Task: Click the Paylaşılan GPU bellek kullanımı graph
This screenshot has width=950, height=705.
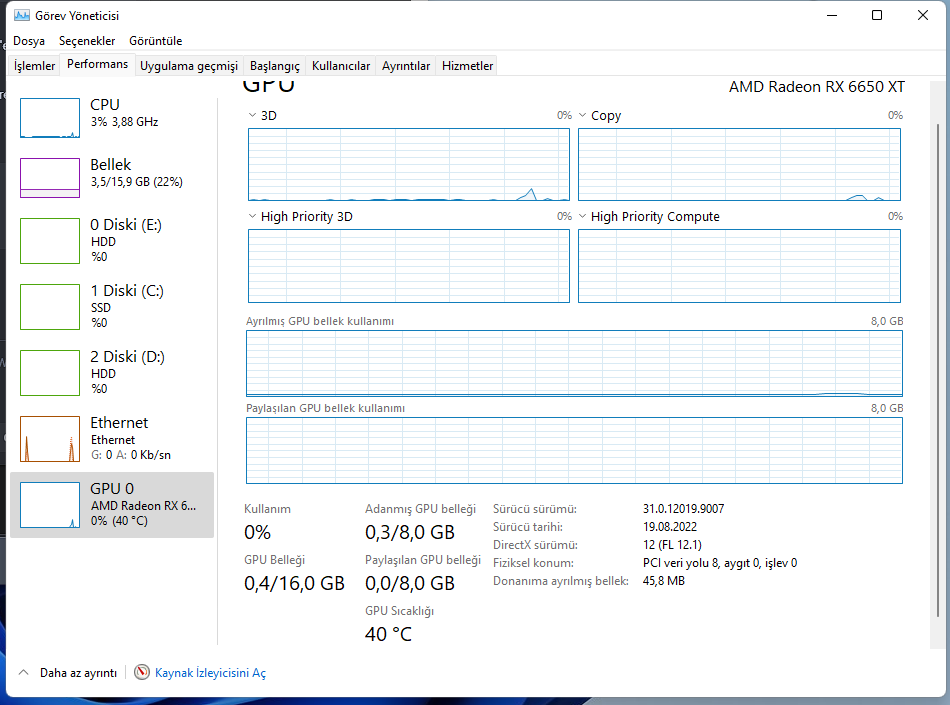Action: click(574, 451)
